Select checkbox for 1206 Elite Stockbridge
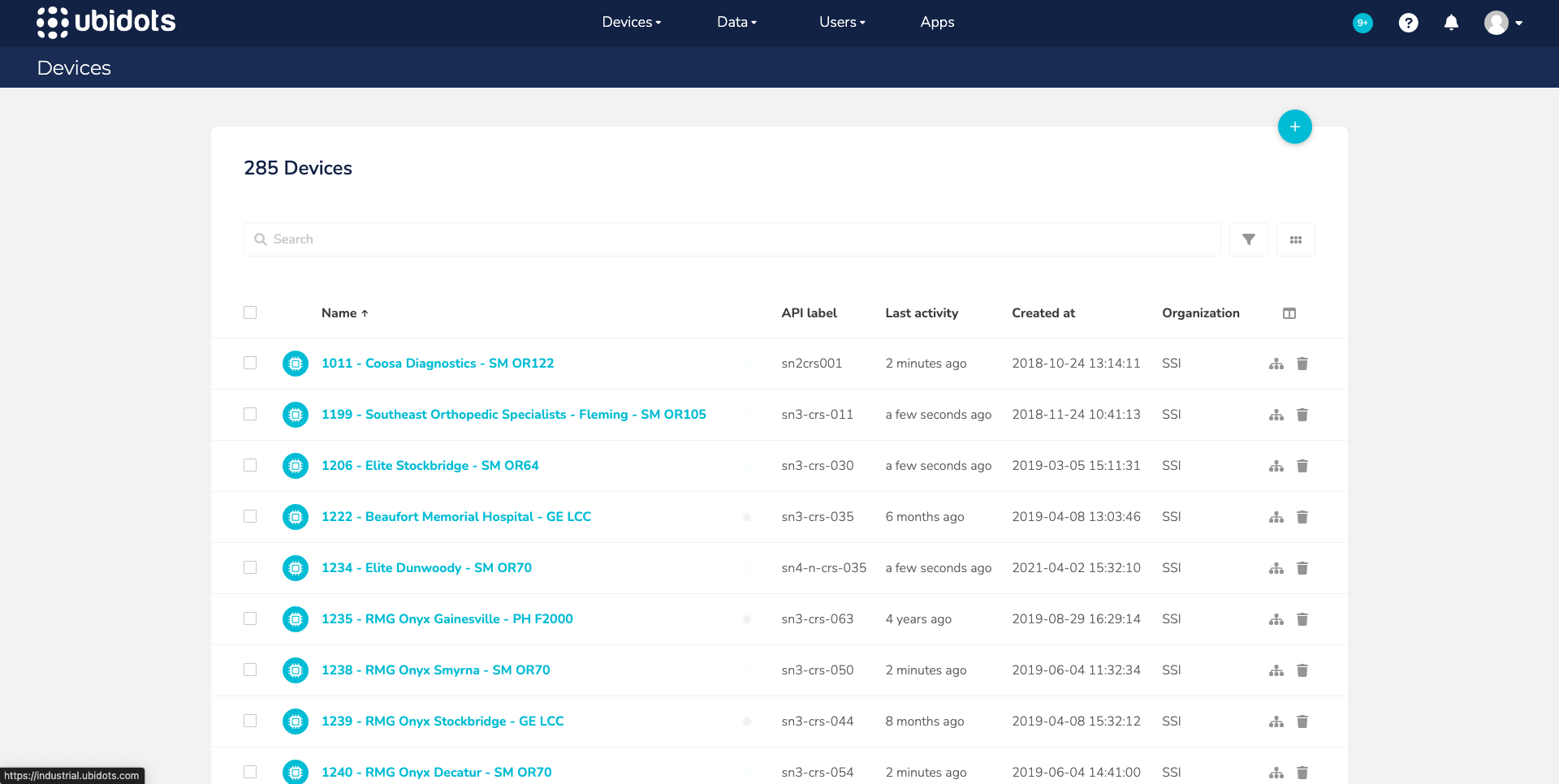 (250, 465)
